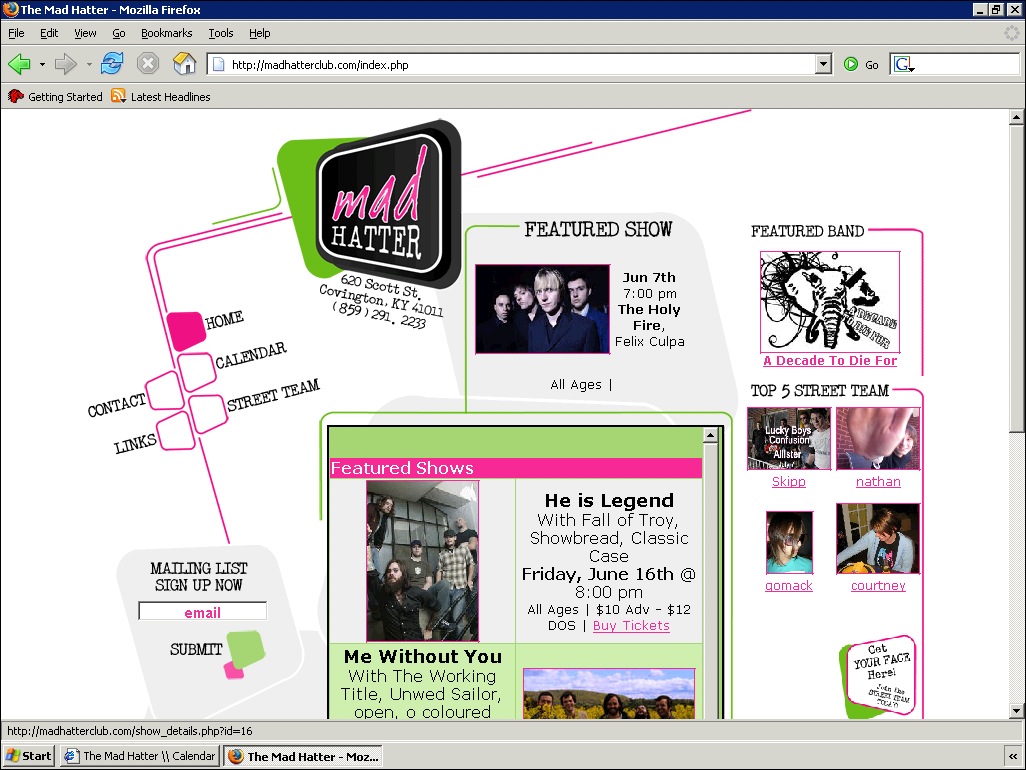Click the elephant featured band image

[x=830, y=302]
